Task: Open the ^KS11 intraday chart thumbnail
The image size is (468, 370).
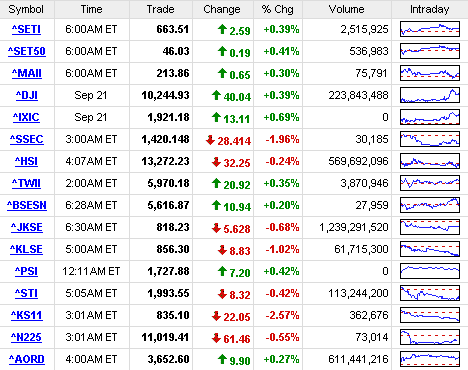Action: click(x=430, y=315)
